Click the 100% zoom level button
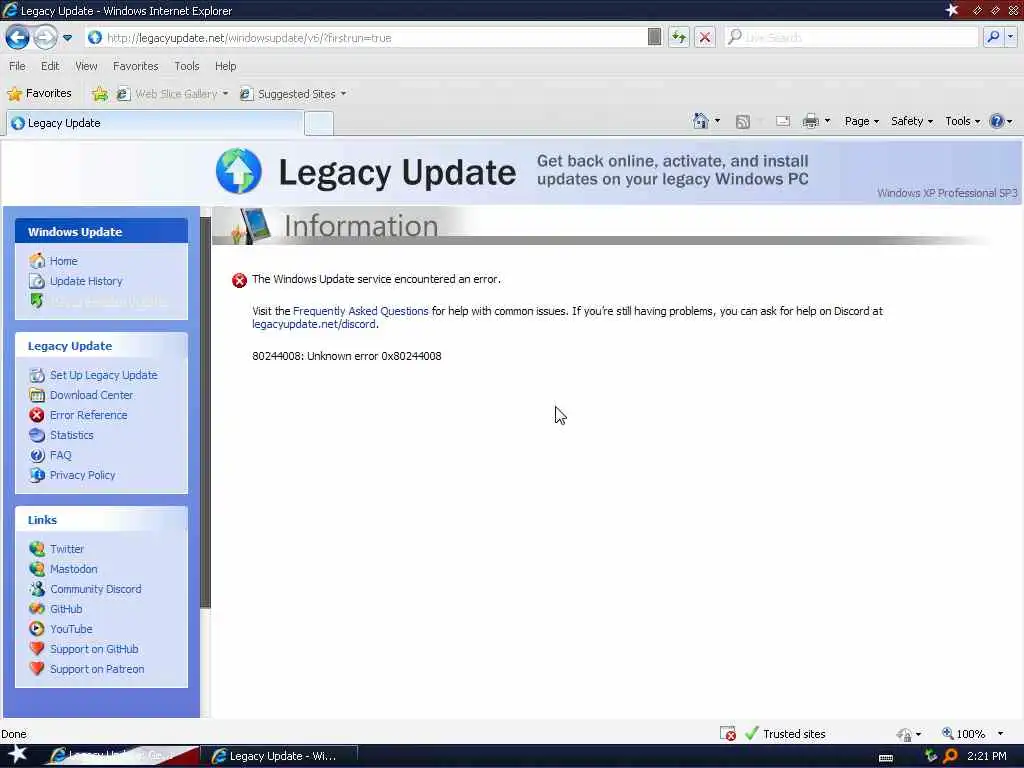 pos(964,734)
